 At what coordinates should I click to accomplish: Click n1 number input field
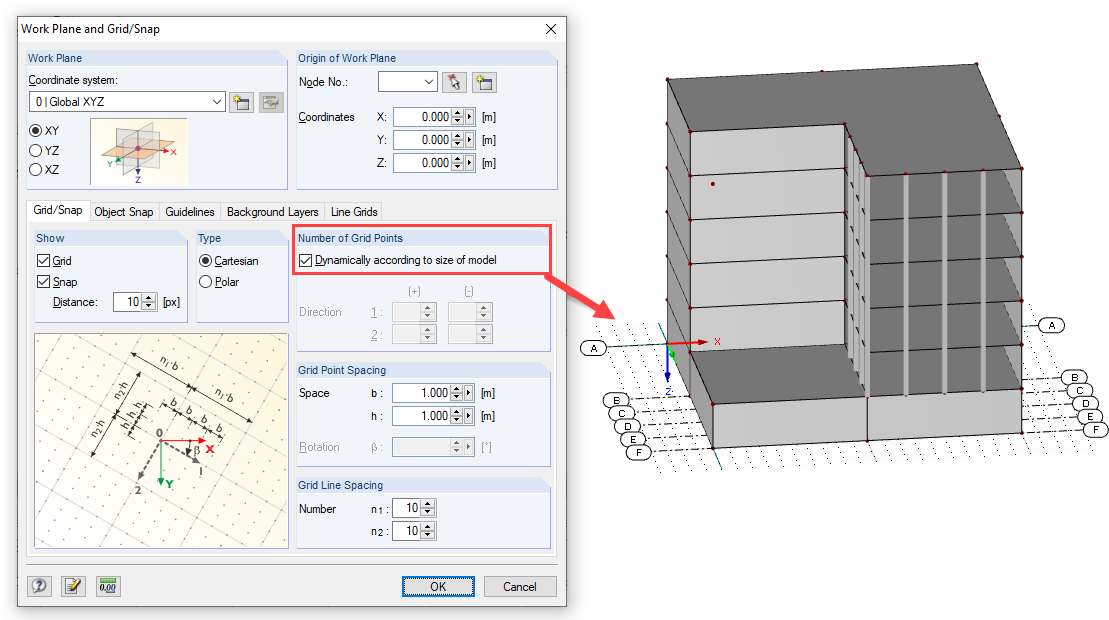point(407,508)
